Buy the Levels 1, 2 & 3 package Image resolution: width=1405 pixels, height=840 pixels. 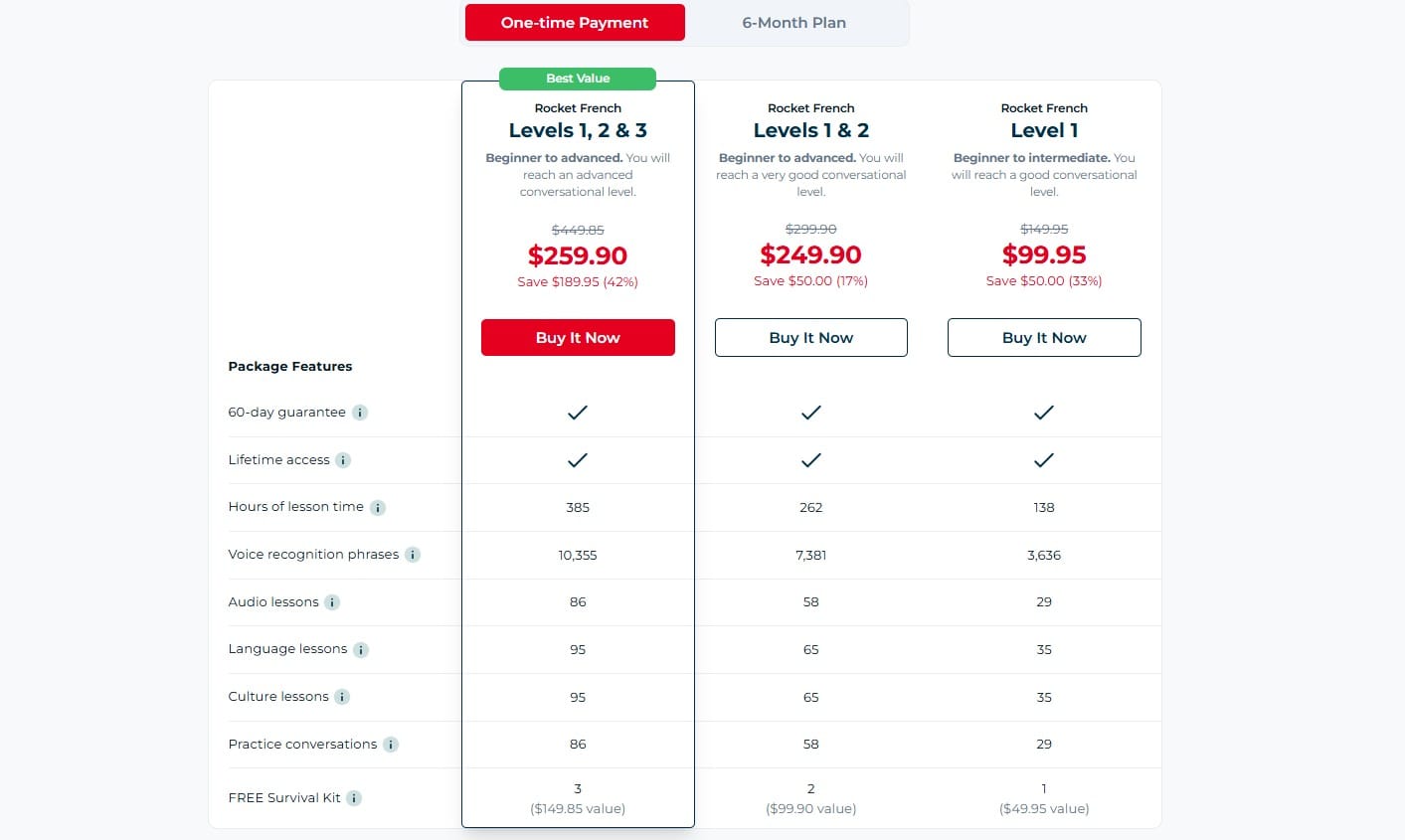[x=578, y=338]
